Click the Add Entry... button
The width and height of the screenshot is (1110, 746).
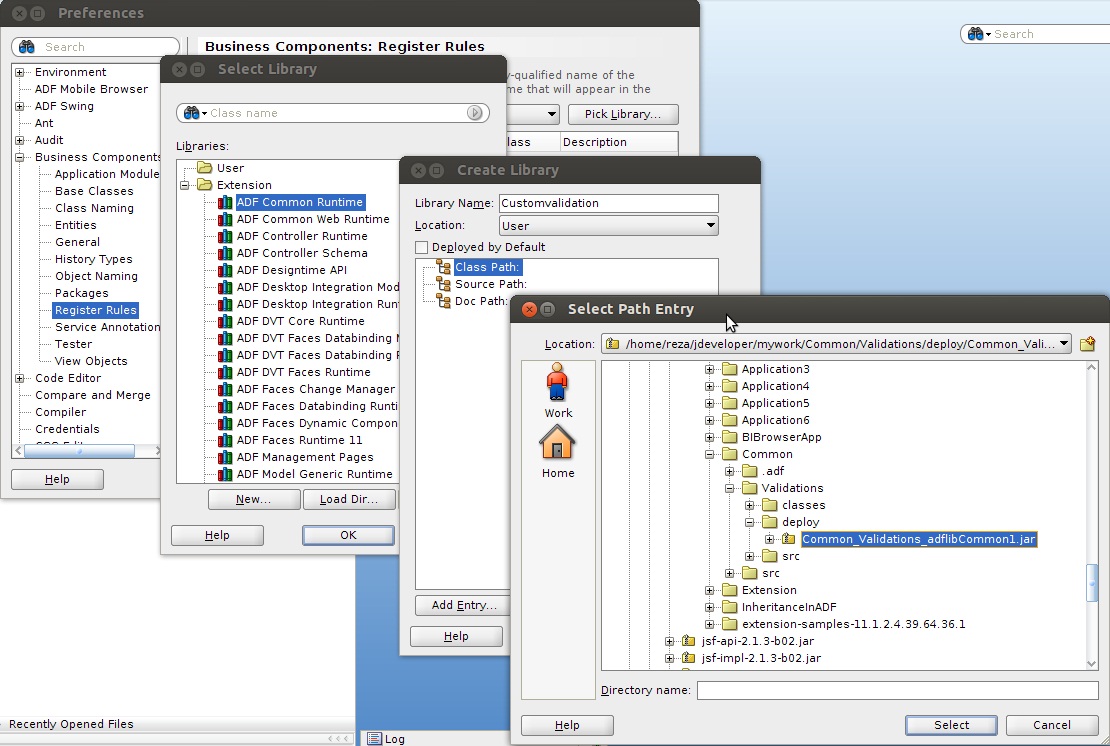point(464,605)
